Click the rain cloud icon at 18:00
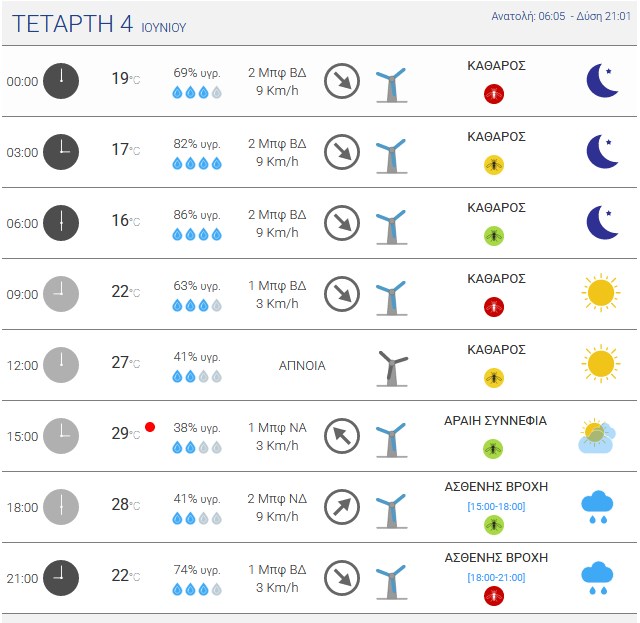This screenshot has height=623, width=640. (597, 507)
